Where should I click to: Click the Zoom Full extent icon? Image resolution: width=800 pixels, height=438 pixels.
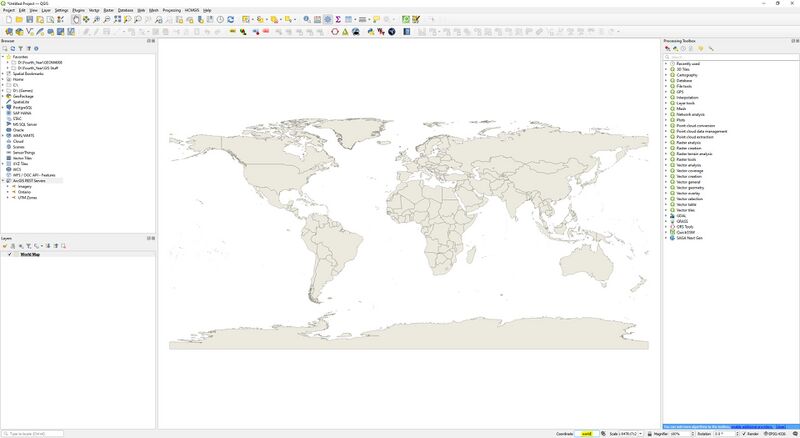tap(117, 19)
